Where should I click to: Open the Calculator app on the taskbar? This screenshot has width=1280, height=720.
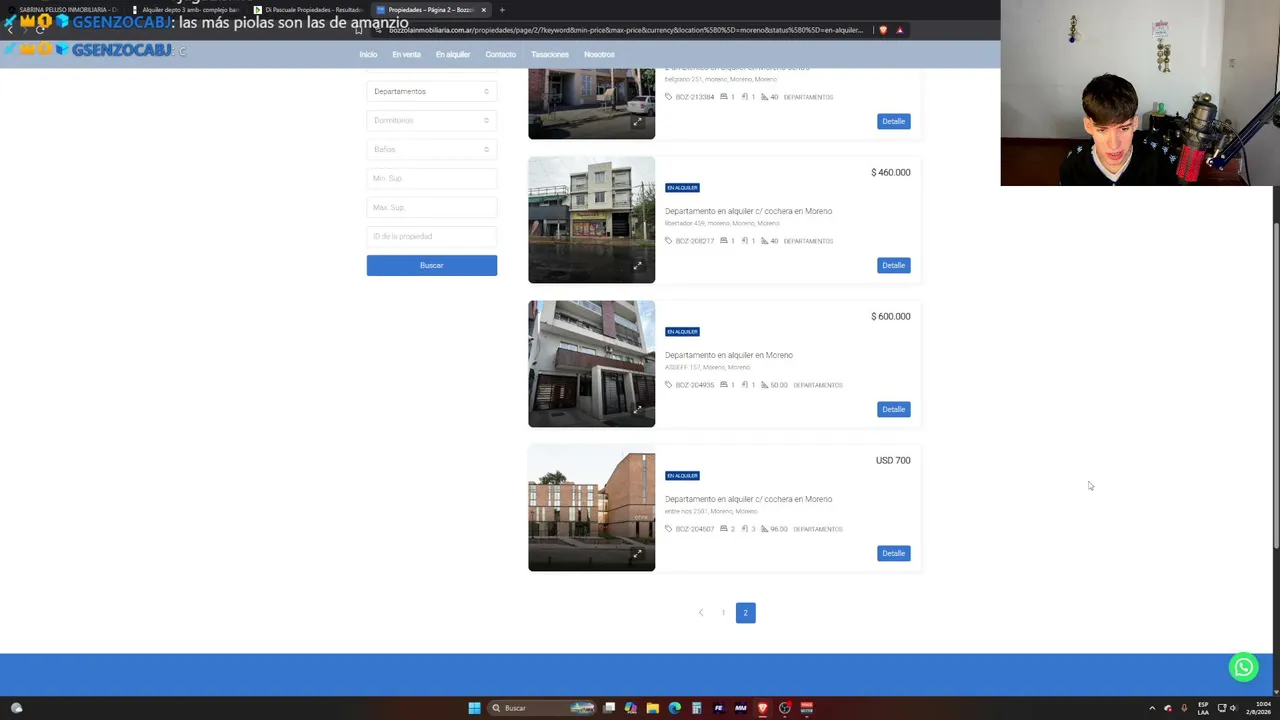[x=696, y=708]
